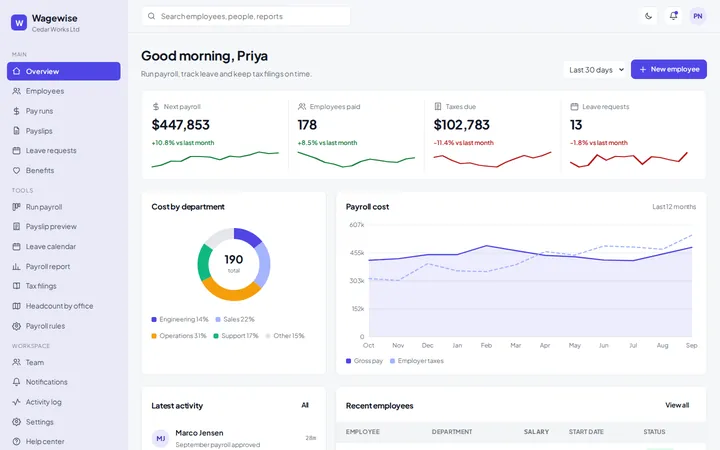Click the Overview home icon in sidebar
The image size is (720, 450).
(x=17, y=71)
